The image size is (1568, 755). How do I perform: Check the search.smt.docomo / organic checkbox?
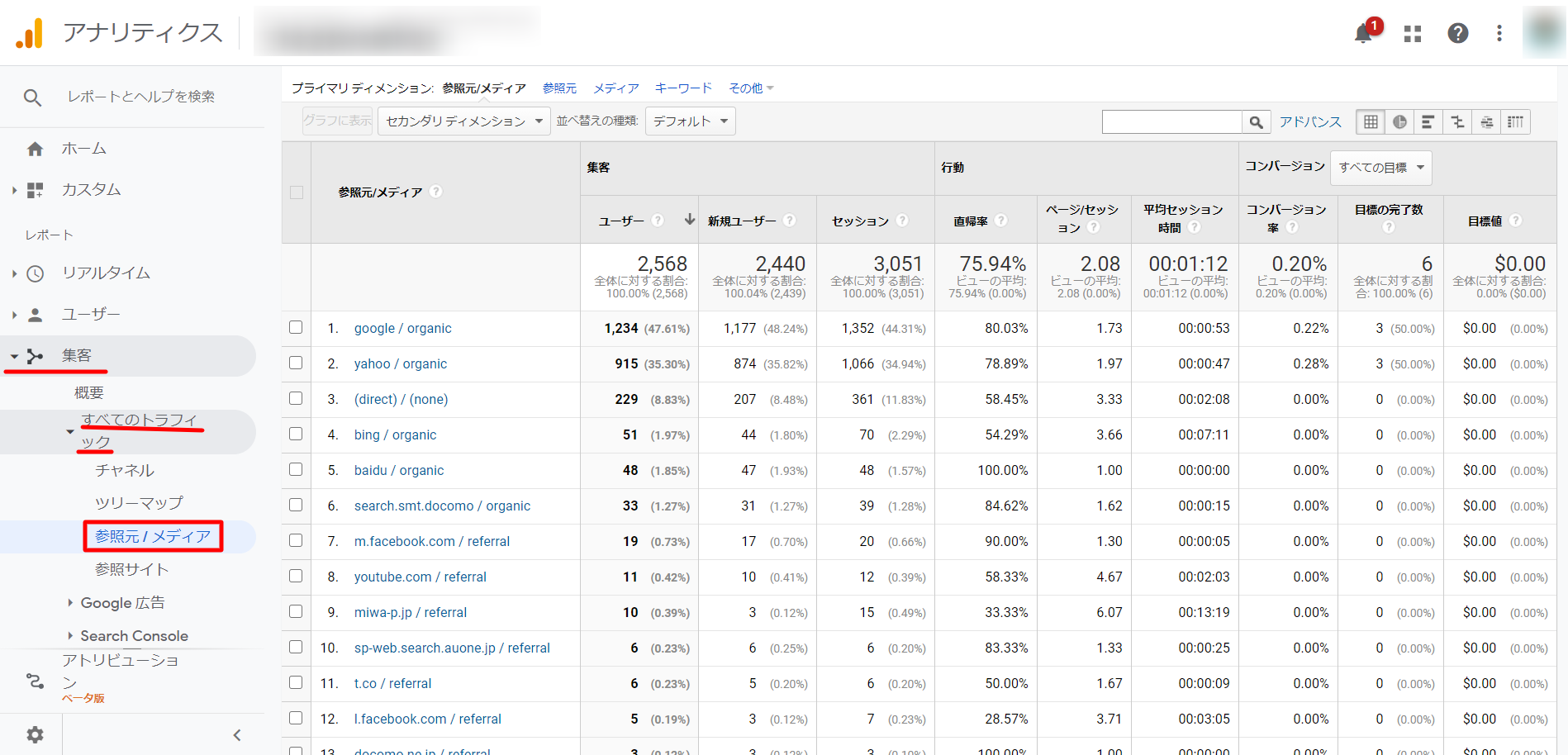[296, 505]
